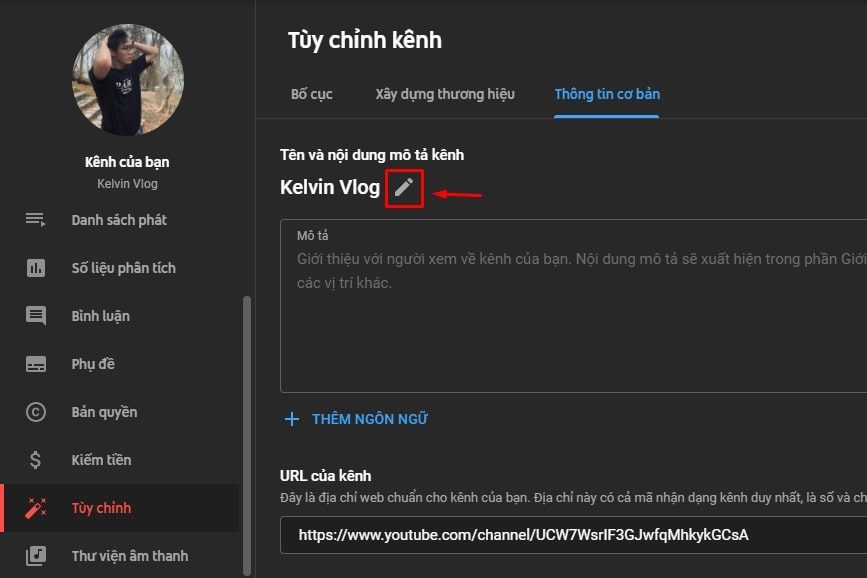
Task: Open Tùy chỉnh from the sidebar menu
Action: 102,508
